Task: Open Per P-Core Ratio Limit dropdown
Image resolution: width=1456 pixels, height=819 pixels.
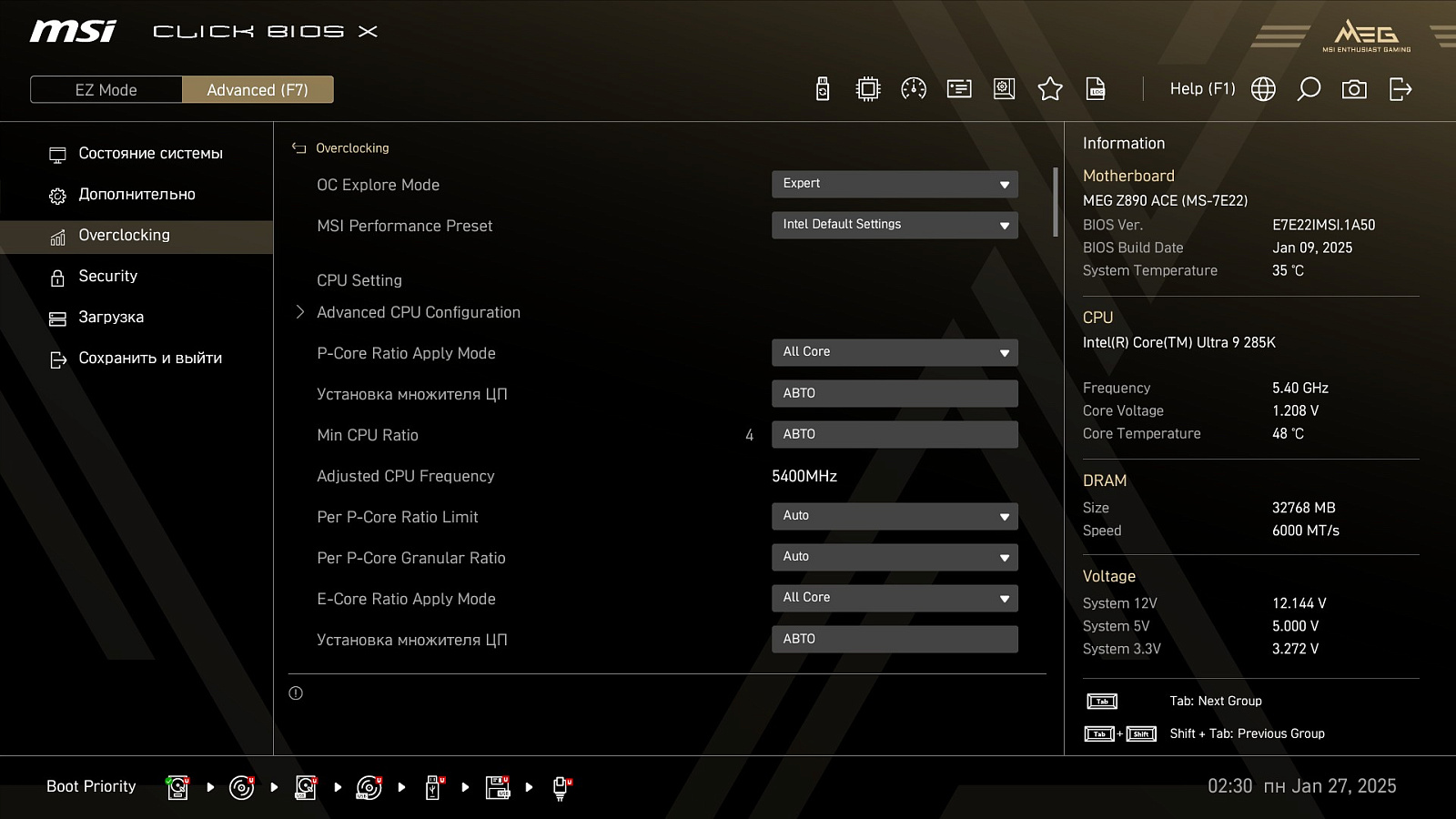Action: 895,516
